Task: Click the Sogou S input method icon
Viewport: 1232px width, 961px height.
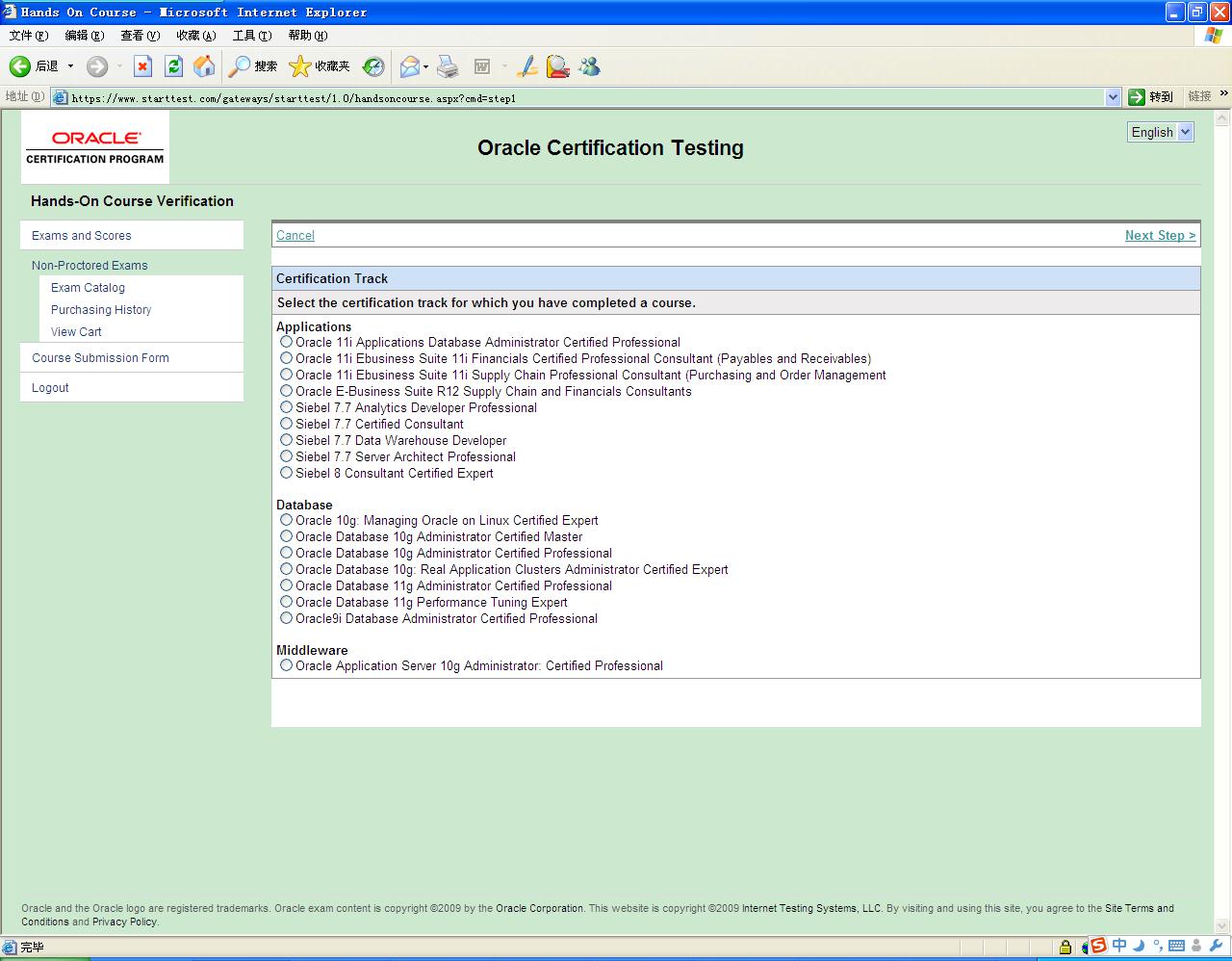Action: 1098,946
